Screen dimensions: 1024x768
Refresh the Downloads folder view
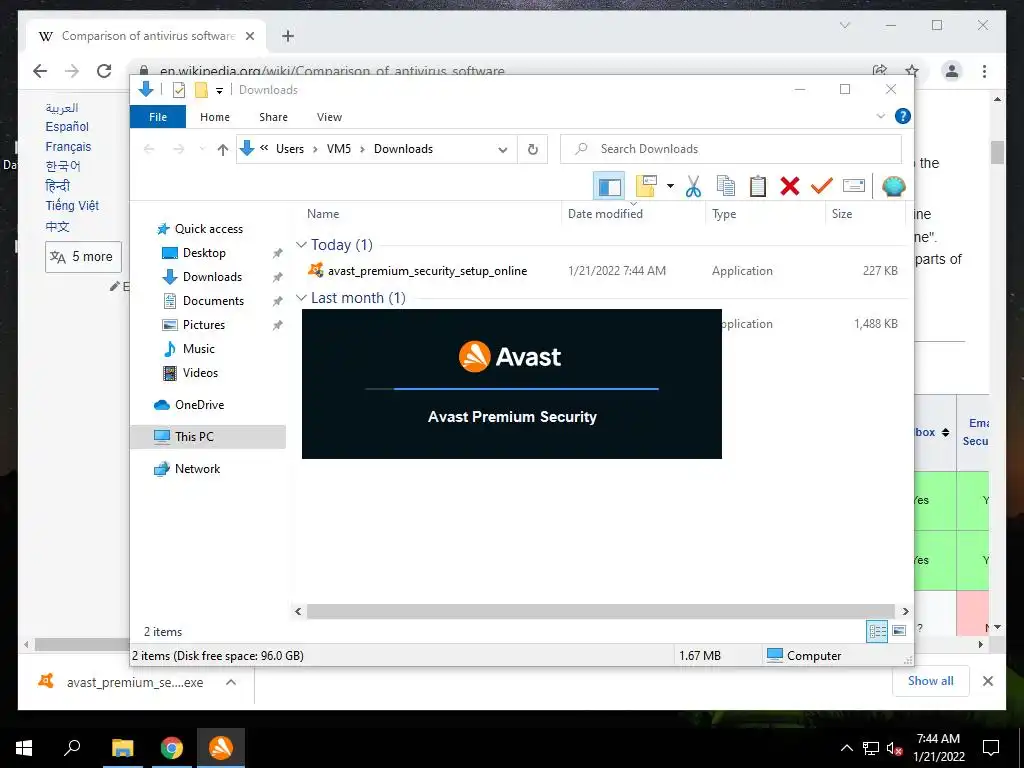[533, 150]
